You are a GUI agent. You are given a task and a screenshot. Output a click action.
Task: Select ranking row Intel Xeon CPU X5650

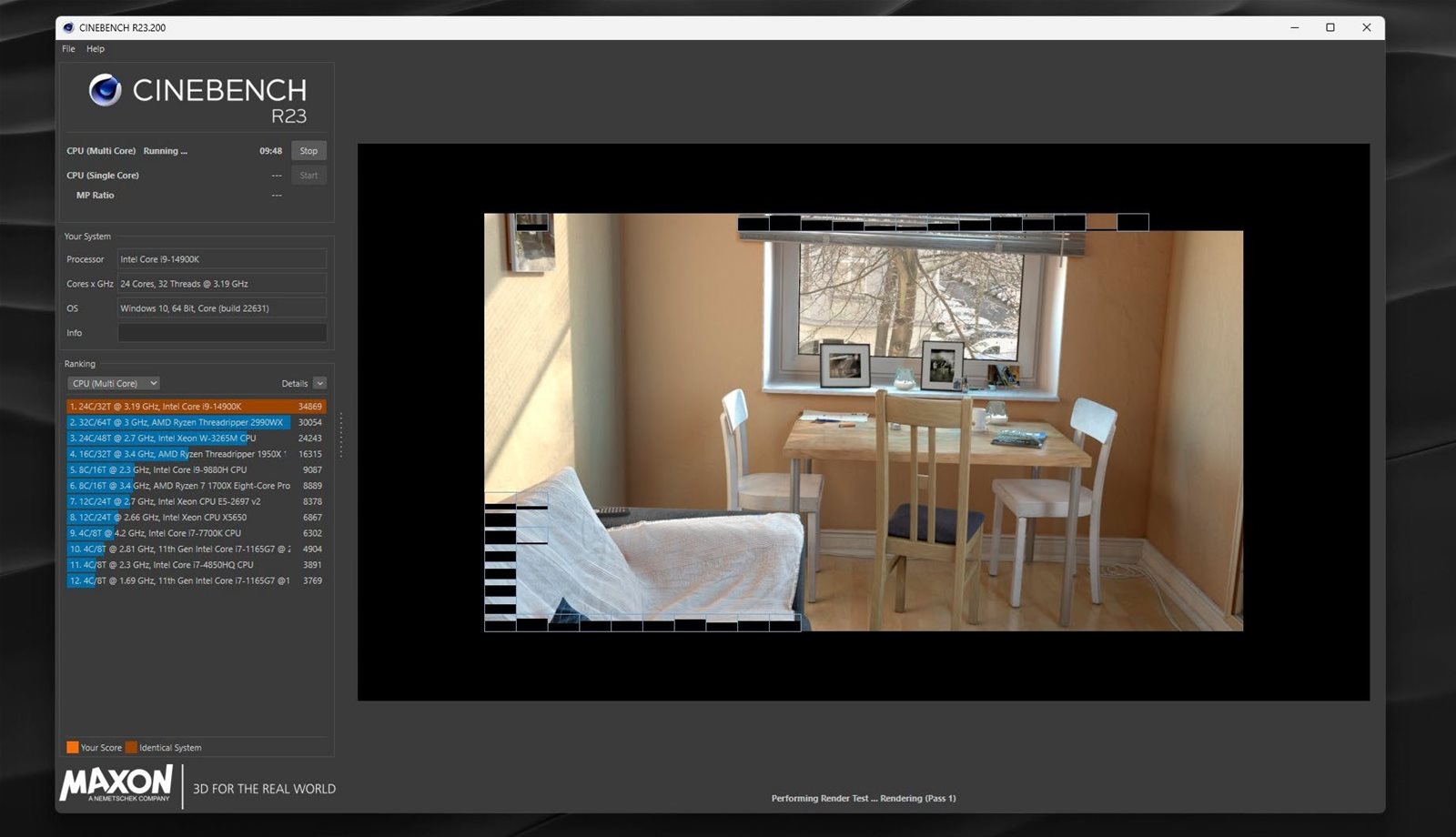(197, 518)
